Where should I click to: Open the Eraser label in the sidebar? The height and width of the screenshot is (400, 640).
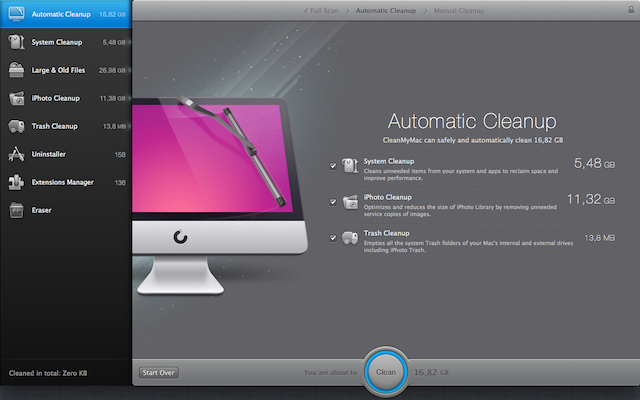(42, 210)
